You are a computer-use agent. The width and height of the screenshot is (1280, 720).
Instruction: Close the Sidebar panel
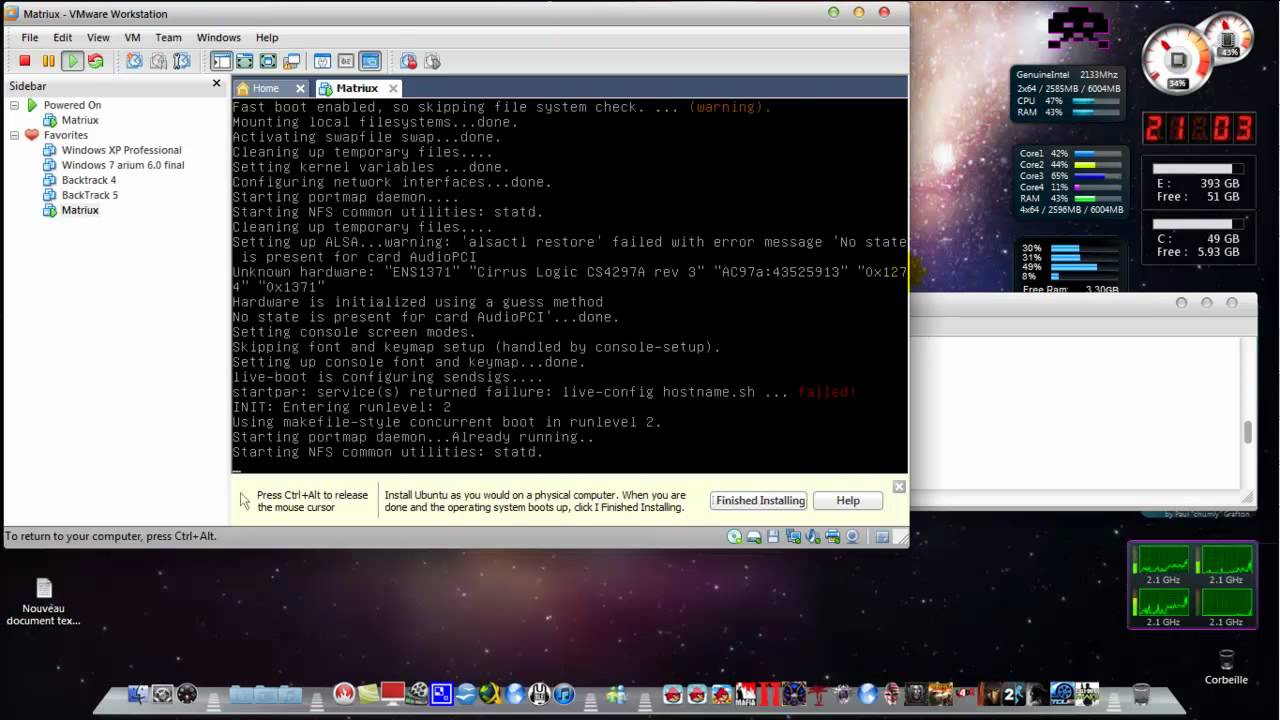tap(216, 84)
